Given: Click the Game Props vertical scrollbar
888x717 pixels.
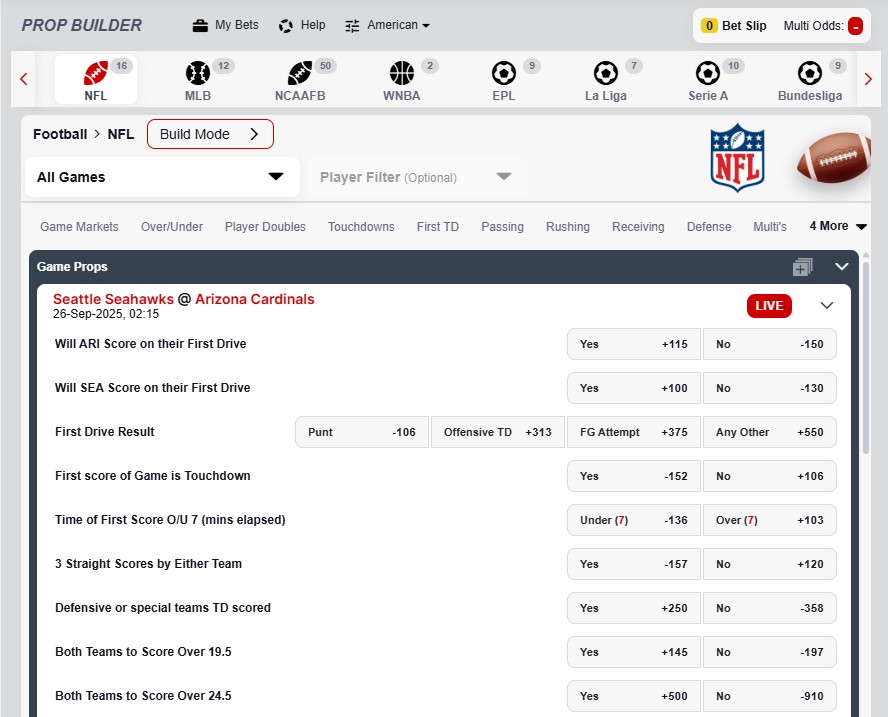Looking at the screenshot, I should 865,357.
